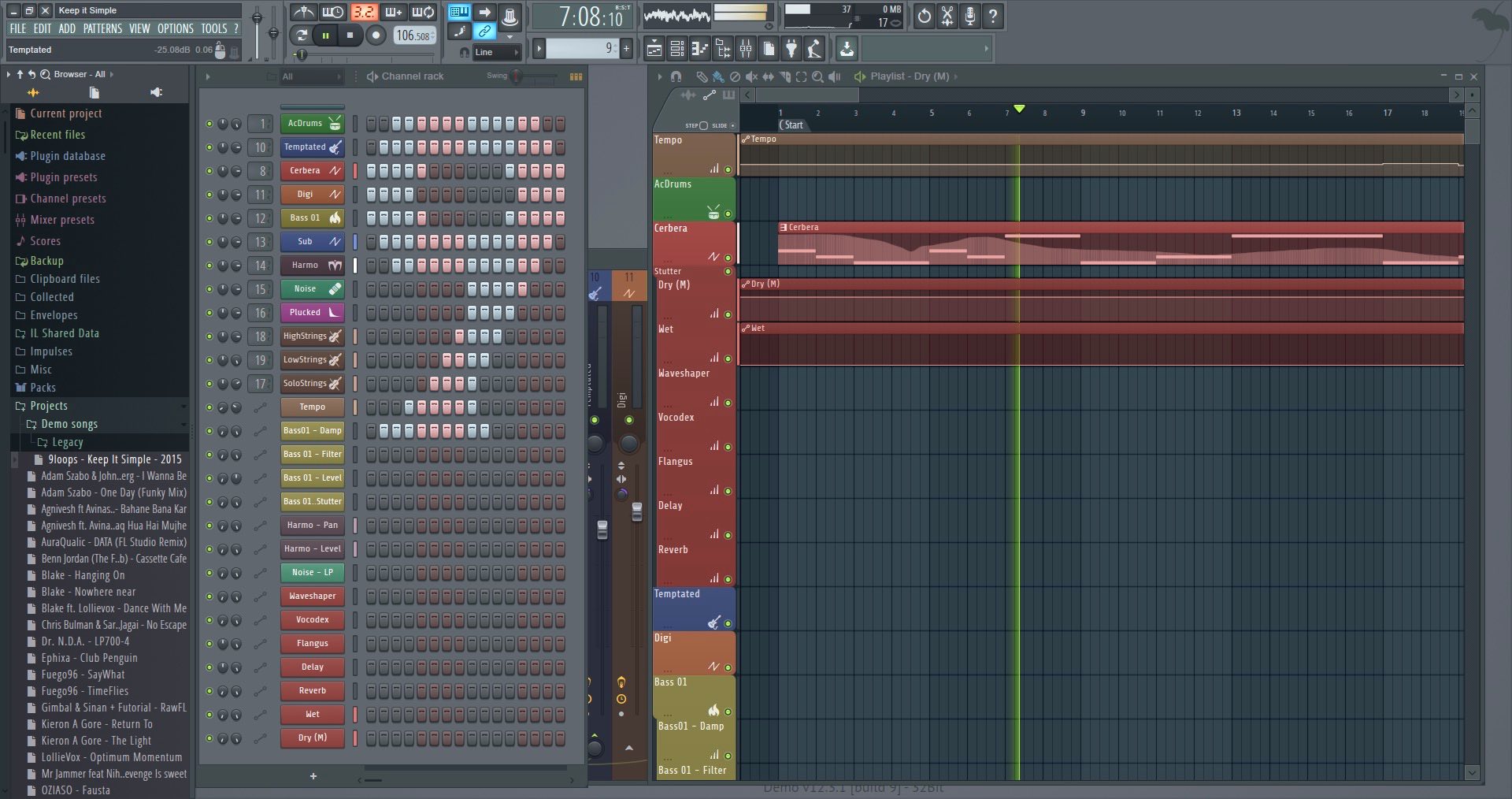Image resolution: width=1512 pixels, height=799 pixels.
Task: Open the channel rack All filter dropdown
Action: (313, 76)
